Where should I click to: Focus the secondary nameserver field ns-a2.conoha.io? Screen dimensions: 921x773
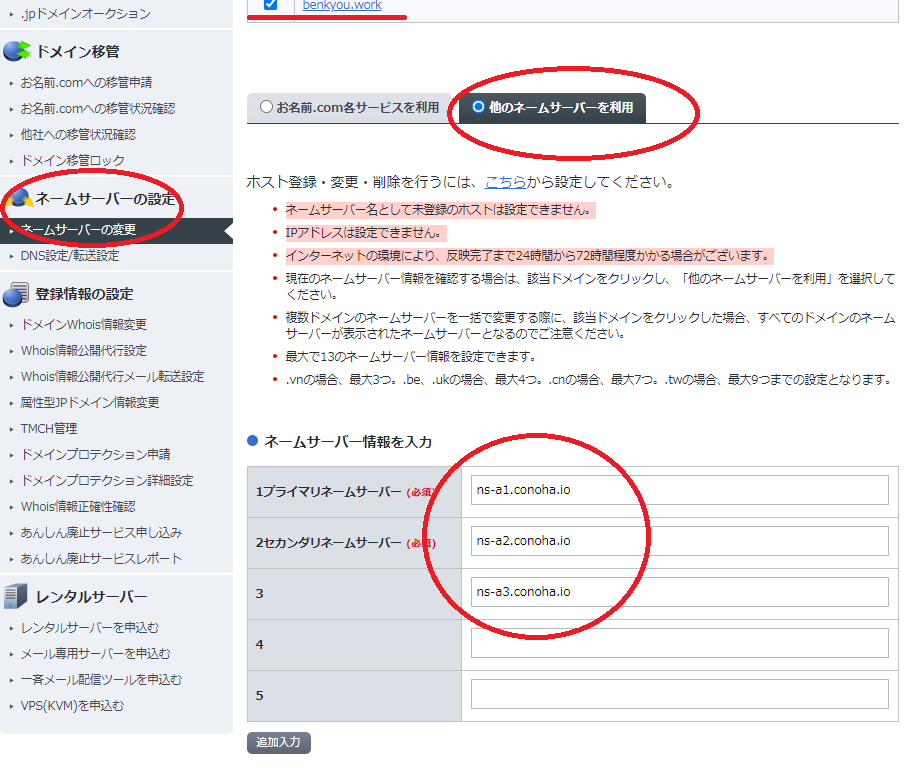pyautogui.click(x=679, y=541)
